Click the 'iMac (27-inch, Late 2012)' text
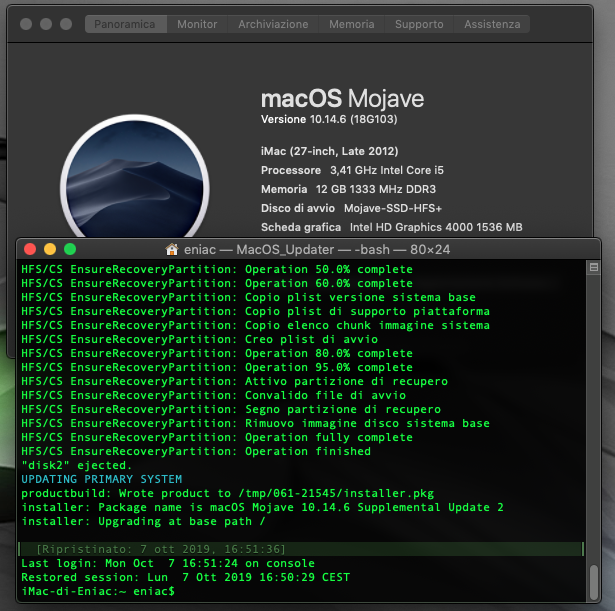The width and height of the screenshot is (615, 611). click(329, 151)
